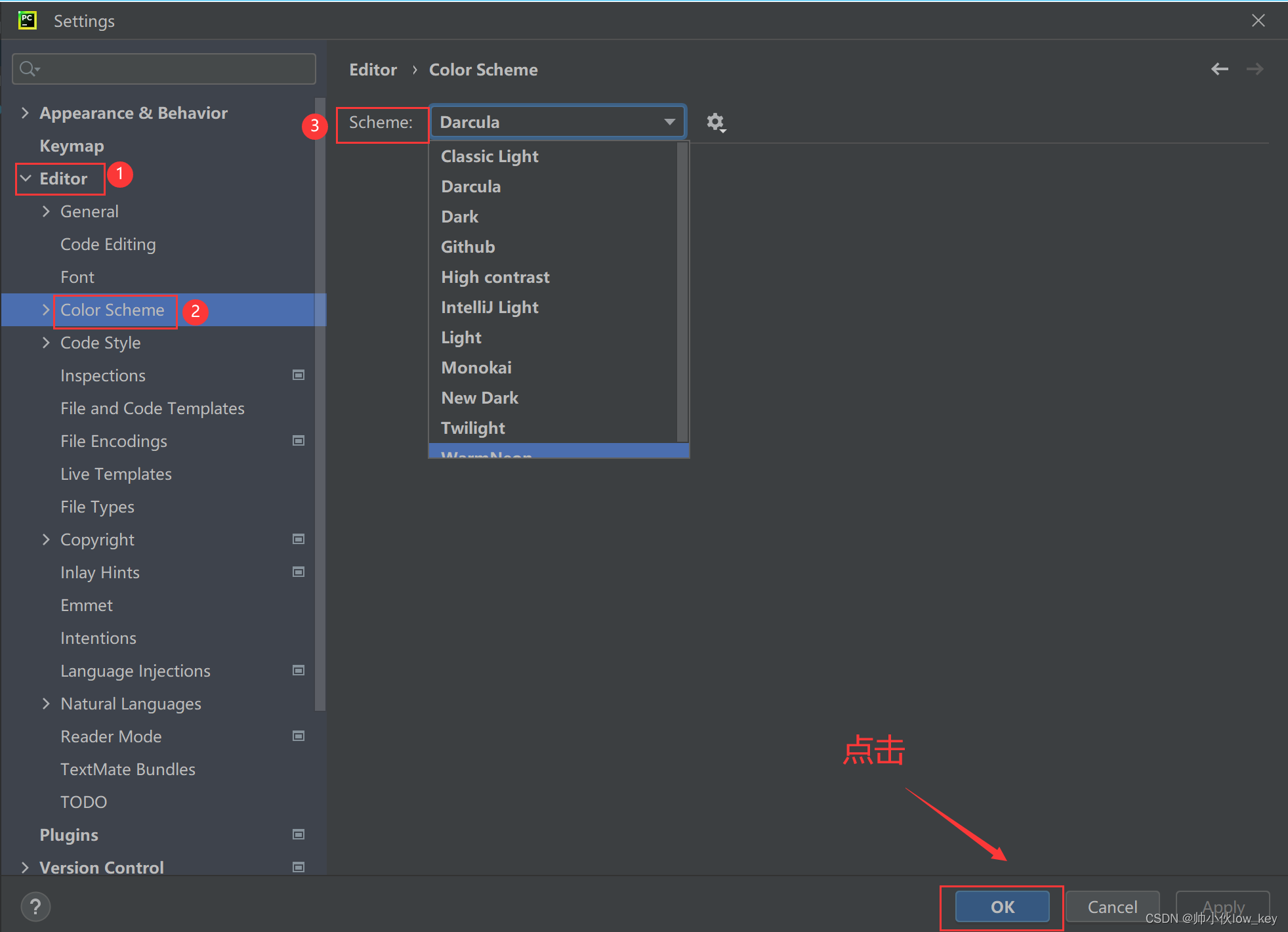
Task: Open the scheme actions gear menu
Action: tap(716, 123)
